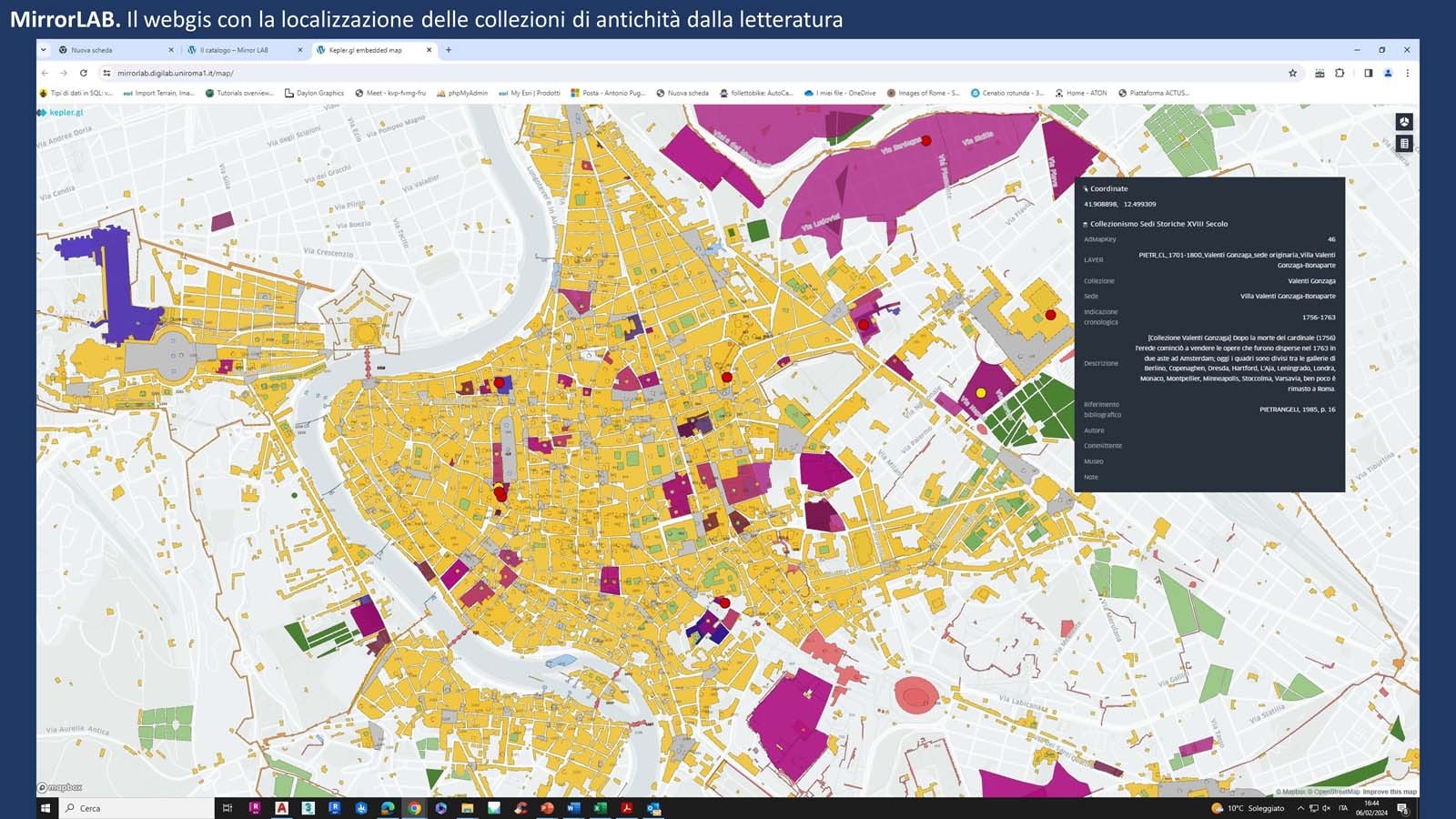
Task: Show the map legend panel
Action: coord(1404,144)
